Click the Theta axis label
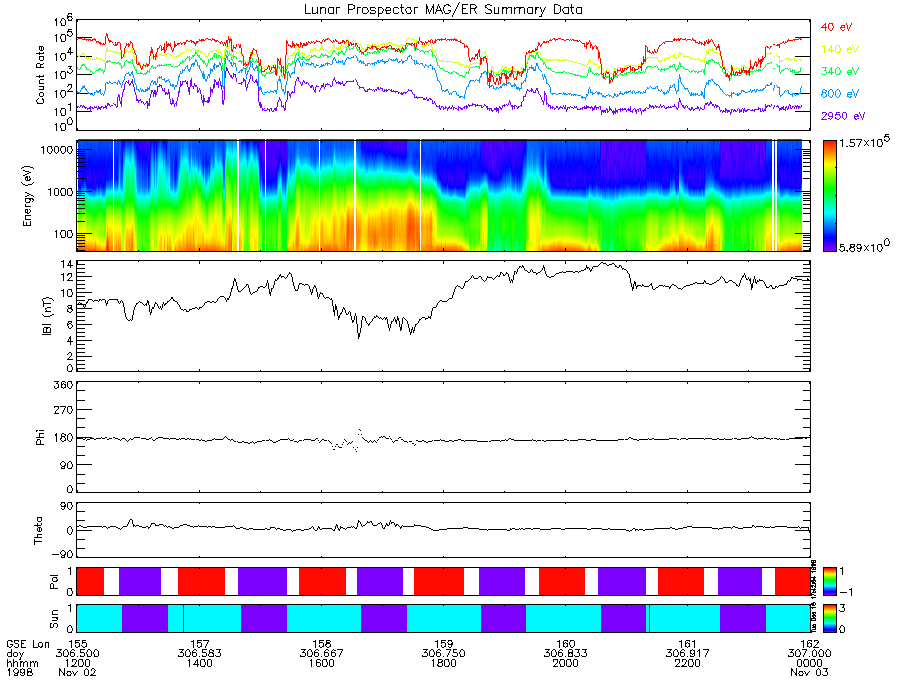This screenshot has width=900, height=700. pos(38,530)
